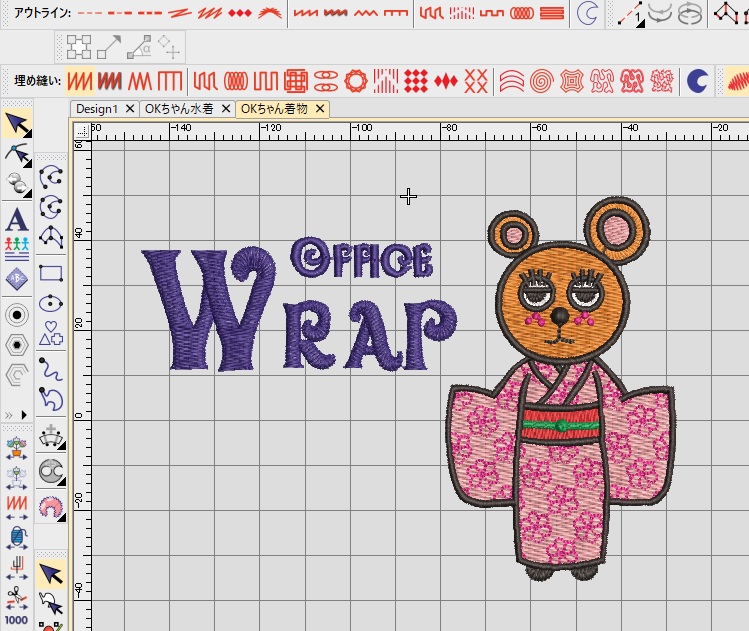Click the four-square transform handles icon
The width and height of the screenshot is (749, 631).
click(x=79, y=47)
